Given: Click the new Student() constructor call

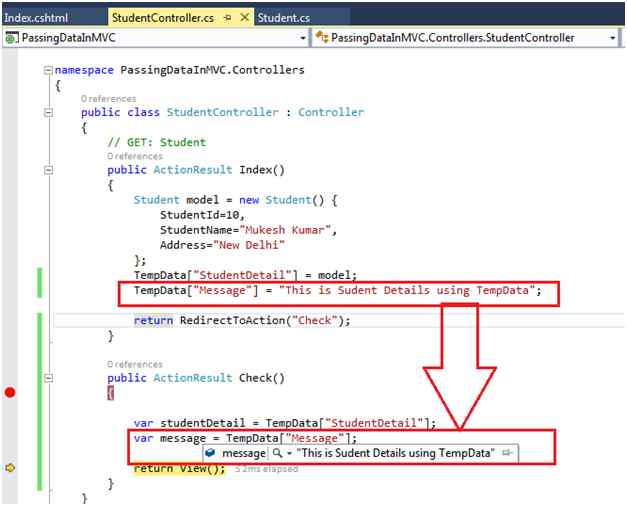Looking at the screenshot, I should click(282, 200).
